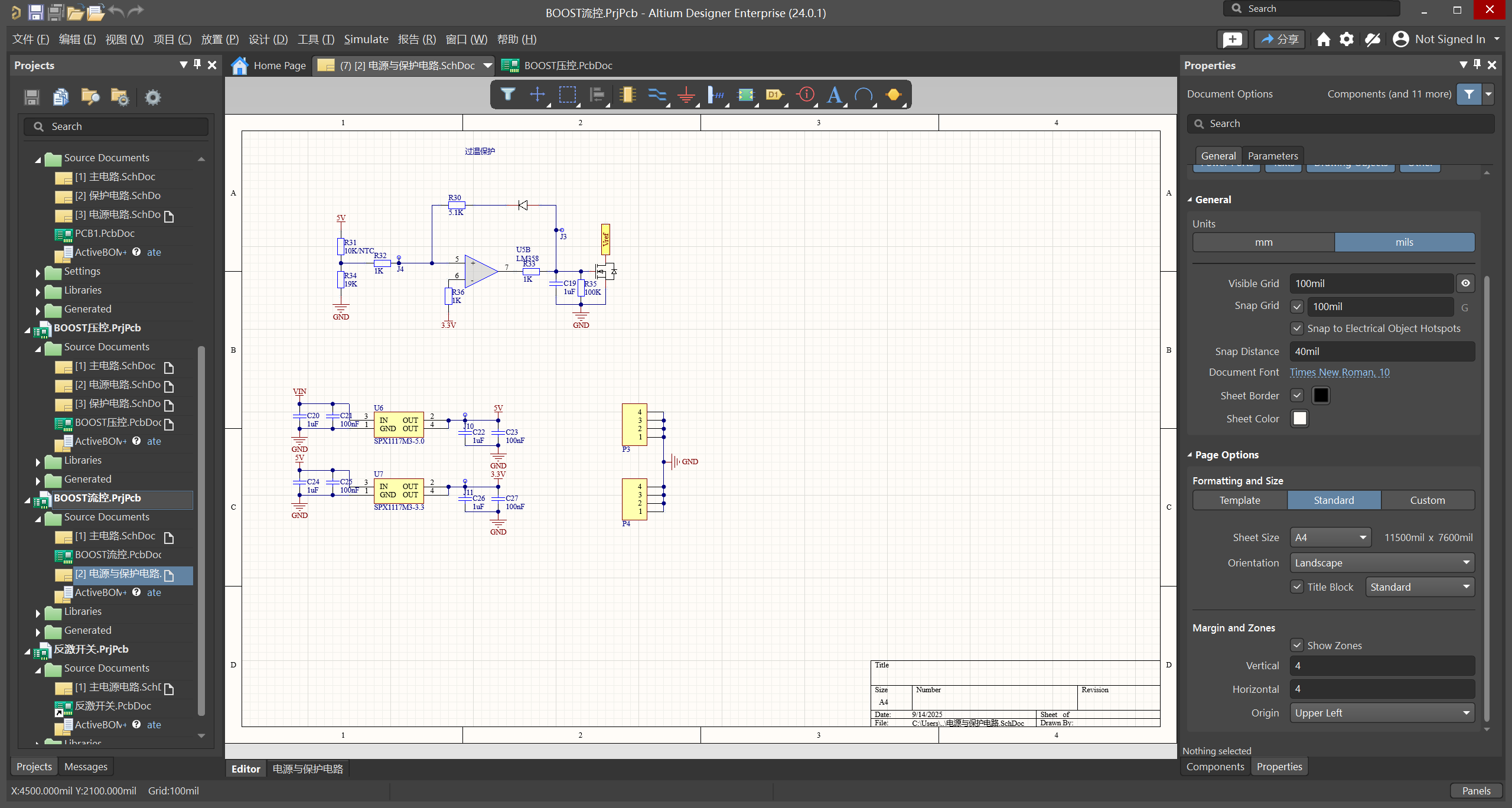Select Custom formatting and size mode
The image size is (1512, 808).
[x=1428, y=500]
